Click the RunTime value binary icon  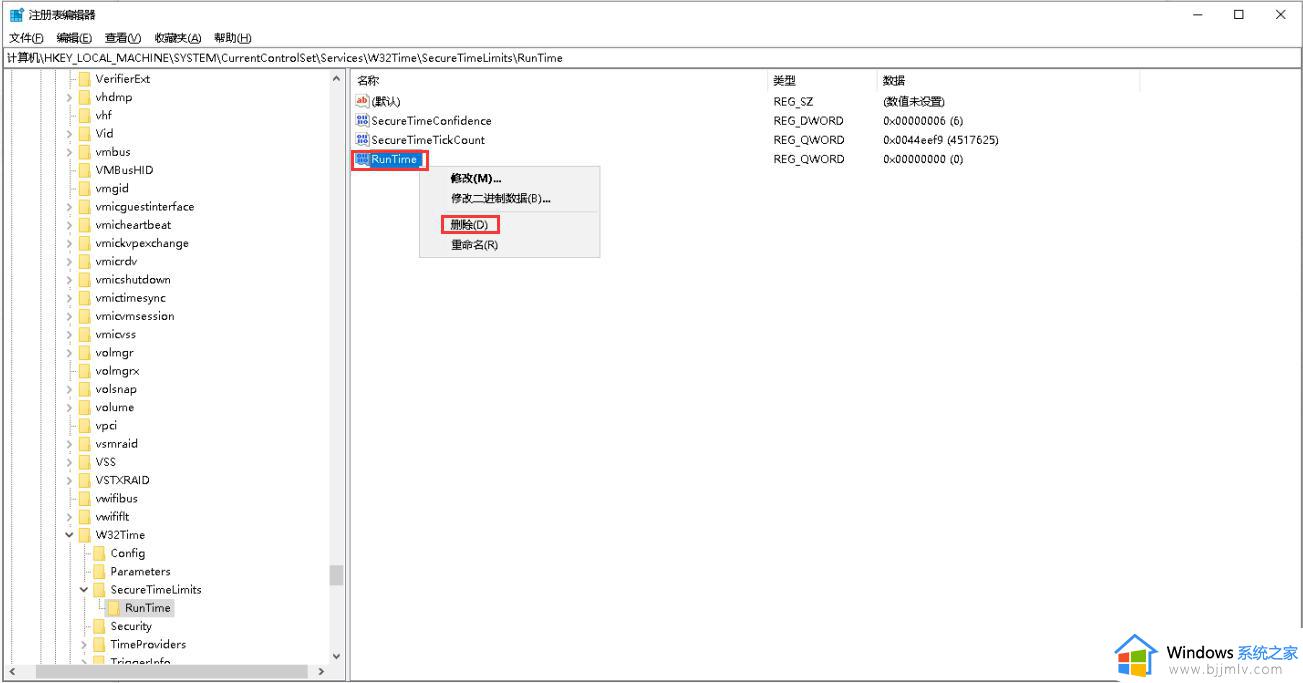click(x=362, y=159)
